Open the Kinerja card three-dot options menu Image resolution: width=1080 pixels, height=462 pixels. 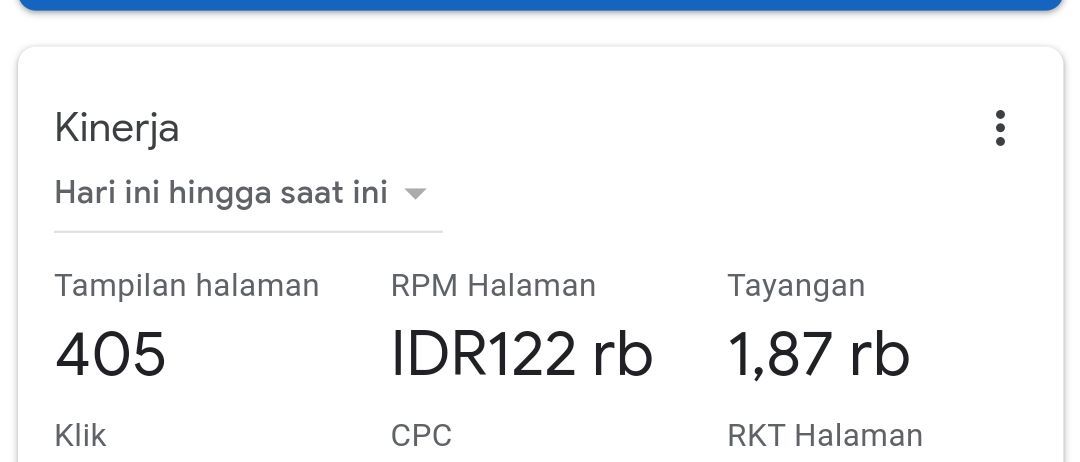point(999,129)
